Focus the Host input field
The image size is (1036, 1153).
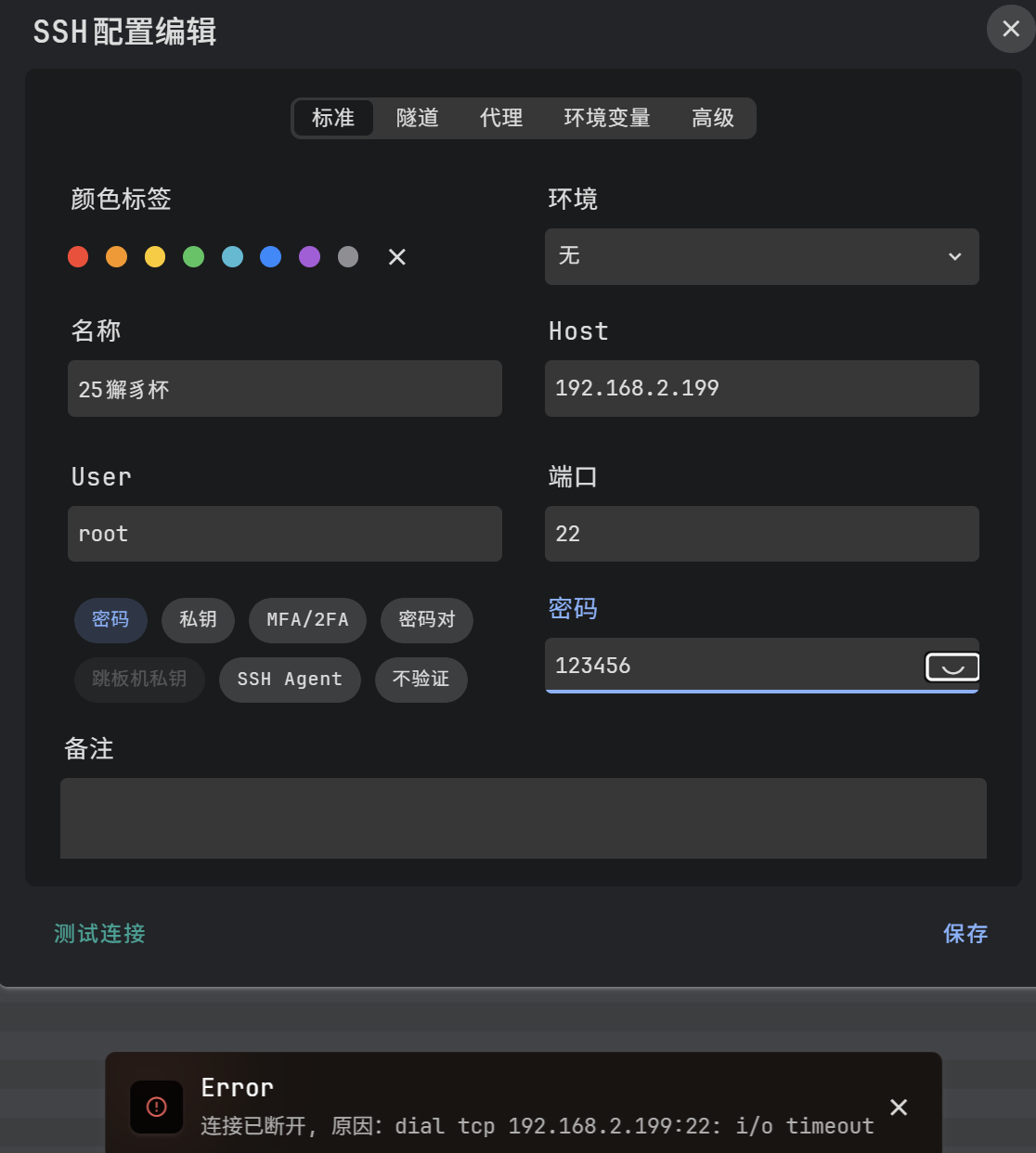[x=761, y=388]
